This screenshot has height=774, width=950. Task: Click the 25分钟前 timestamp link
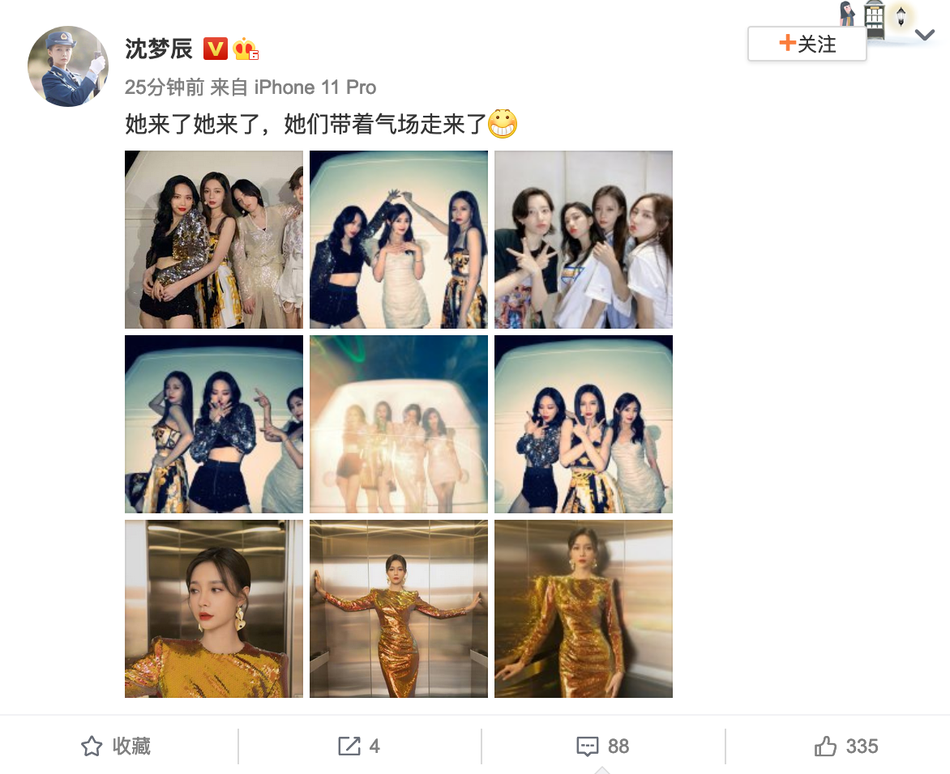tap(164, 87)
